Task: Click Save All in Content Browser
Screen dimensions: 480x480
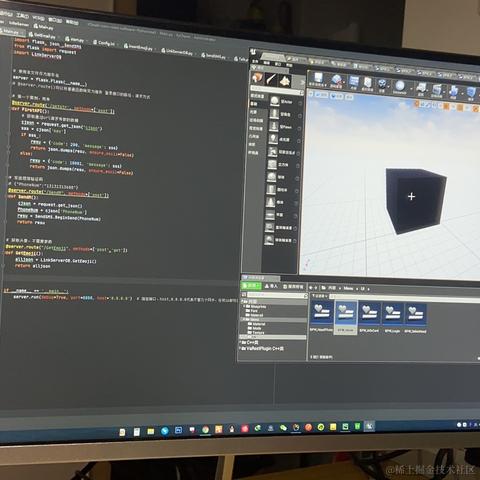Action: pyautogui.click(x=293, y=286)
